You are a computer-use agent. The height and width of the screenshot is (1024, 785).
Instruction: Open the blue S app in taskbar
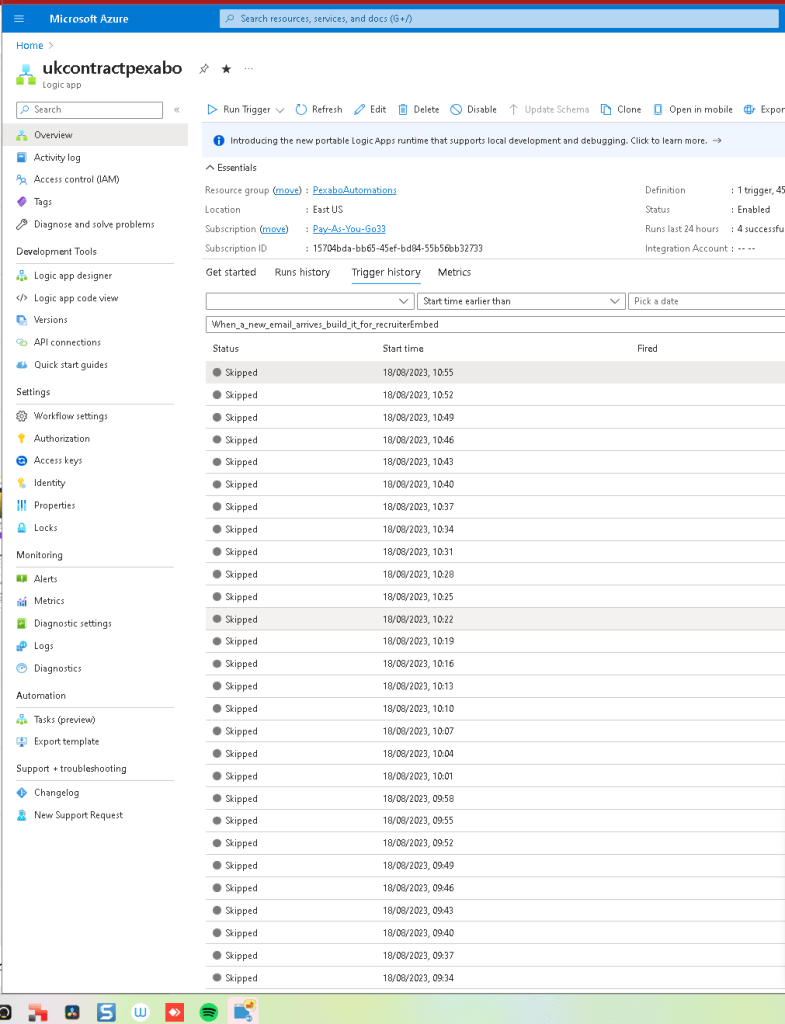pyautogui.click(x=106, y=1012)
